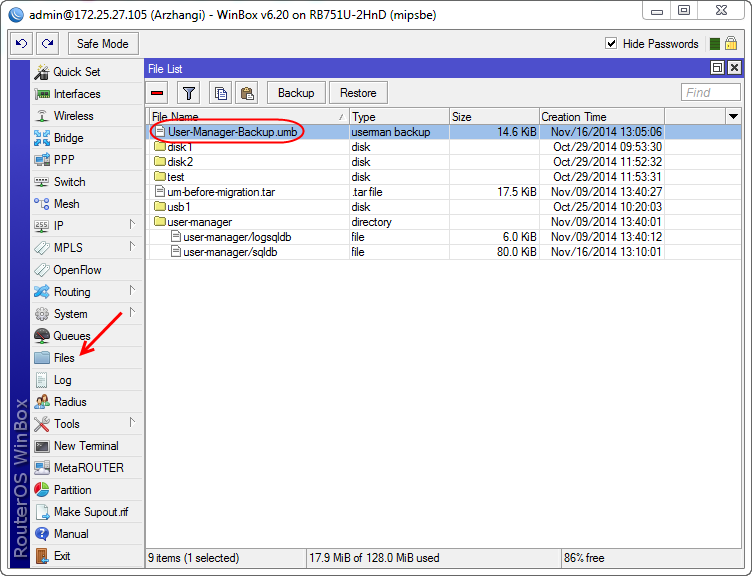
Task: Open Interfaces menu item
Action: (x=87, y=94)
